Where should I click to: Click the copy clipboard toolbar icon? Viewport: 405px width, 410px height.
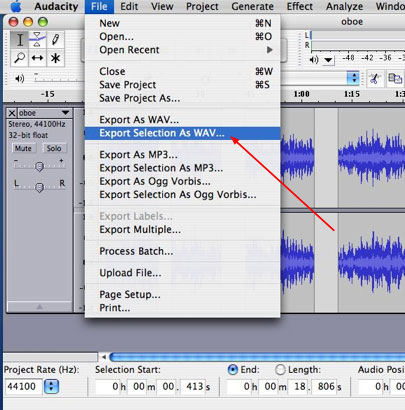[395, 79]
